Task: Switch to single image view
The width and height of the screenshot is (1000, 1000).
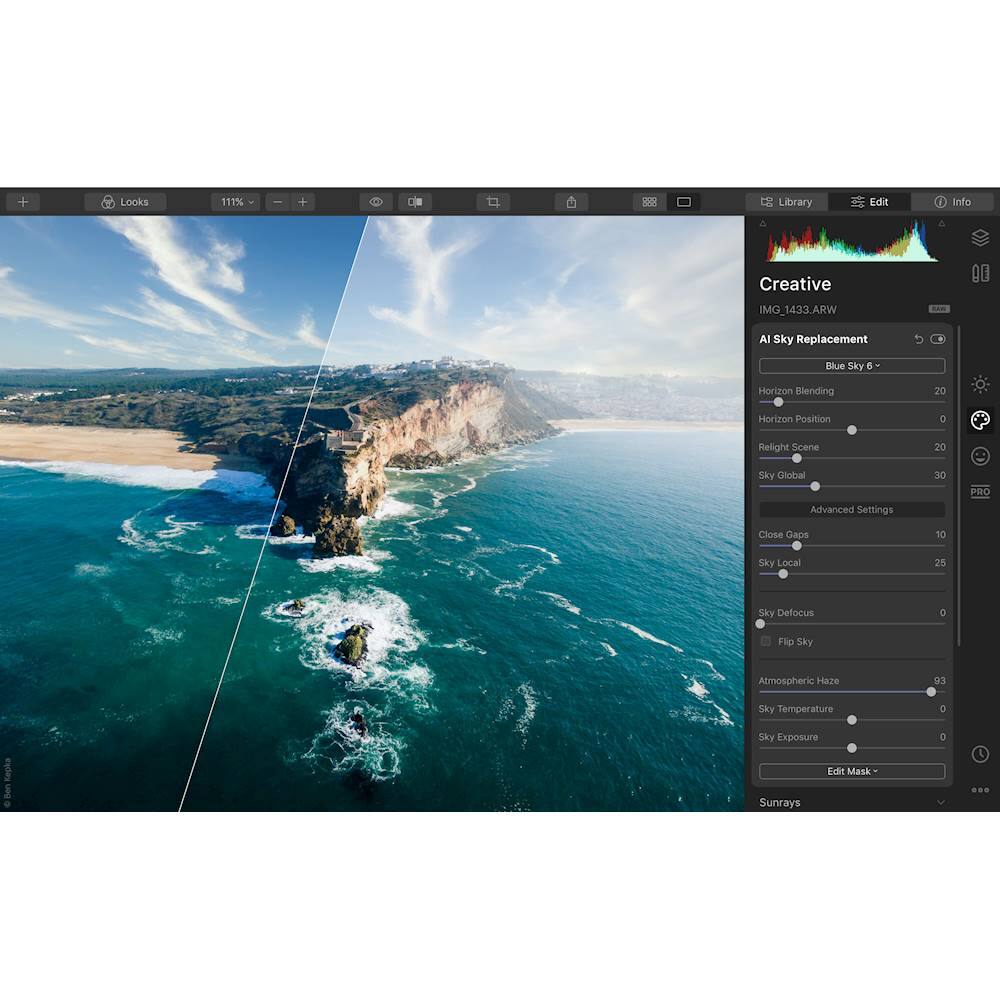Action: click(x=684, y=202)
